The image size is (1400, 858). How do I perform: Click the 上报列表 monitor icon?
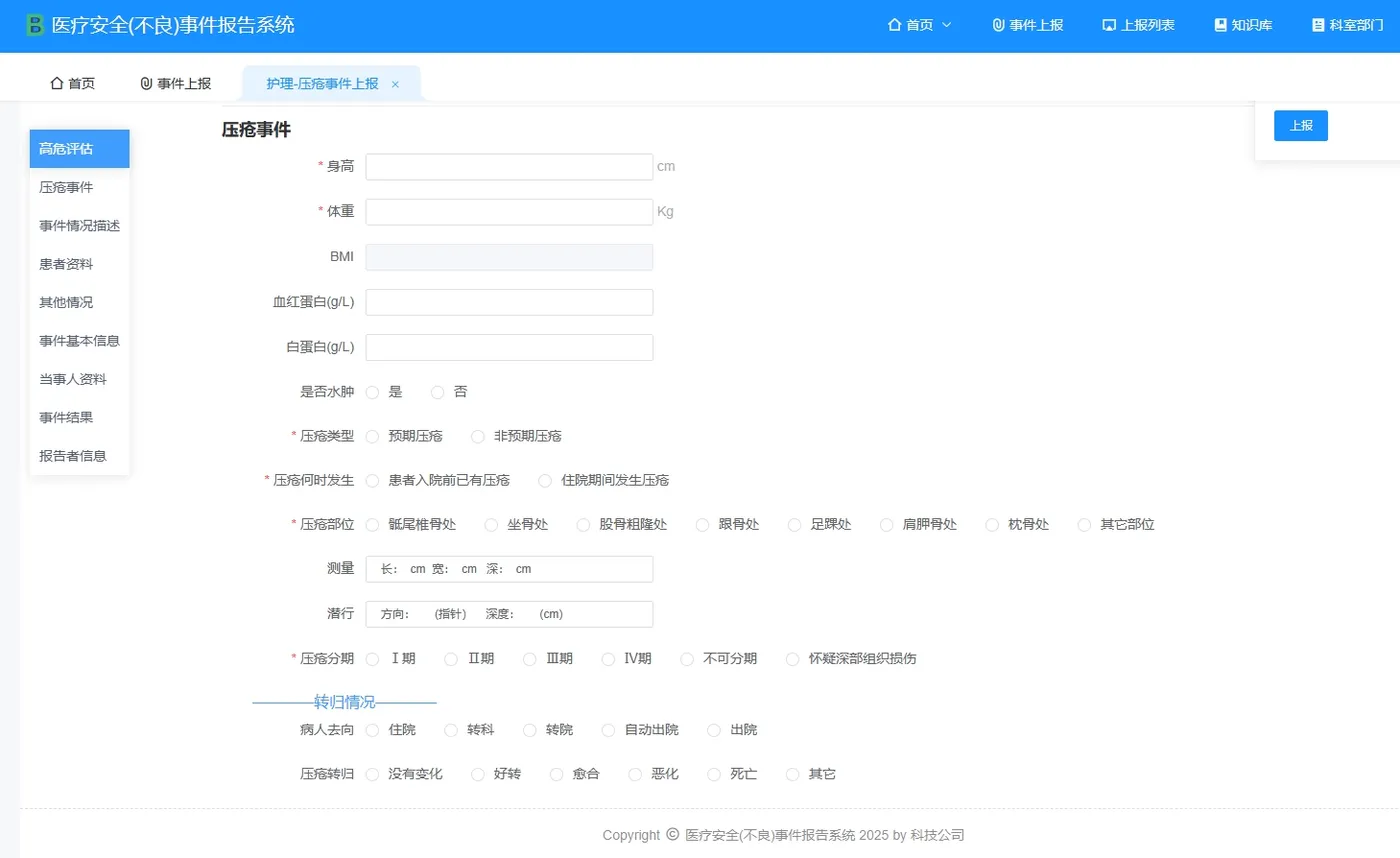point(1109,25)
